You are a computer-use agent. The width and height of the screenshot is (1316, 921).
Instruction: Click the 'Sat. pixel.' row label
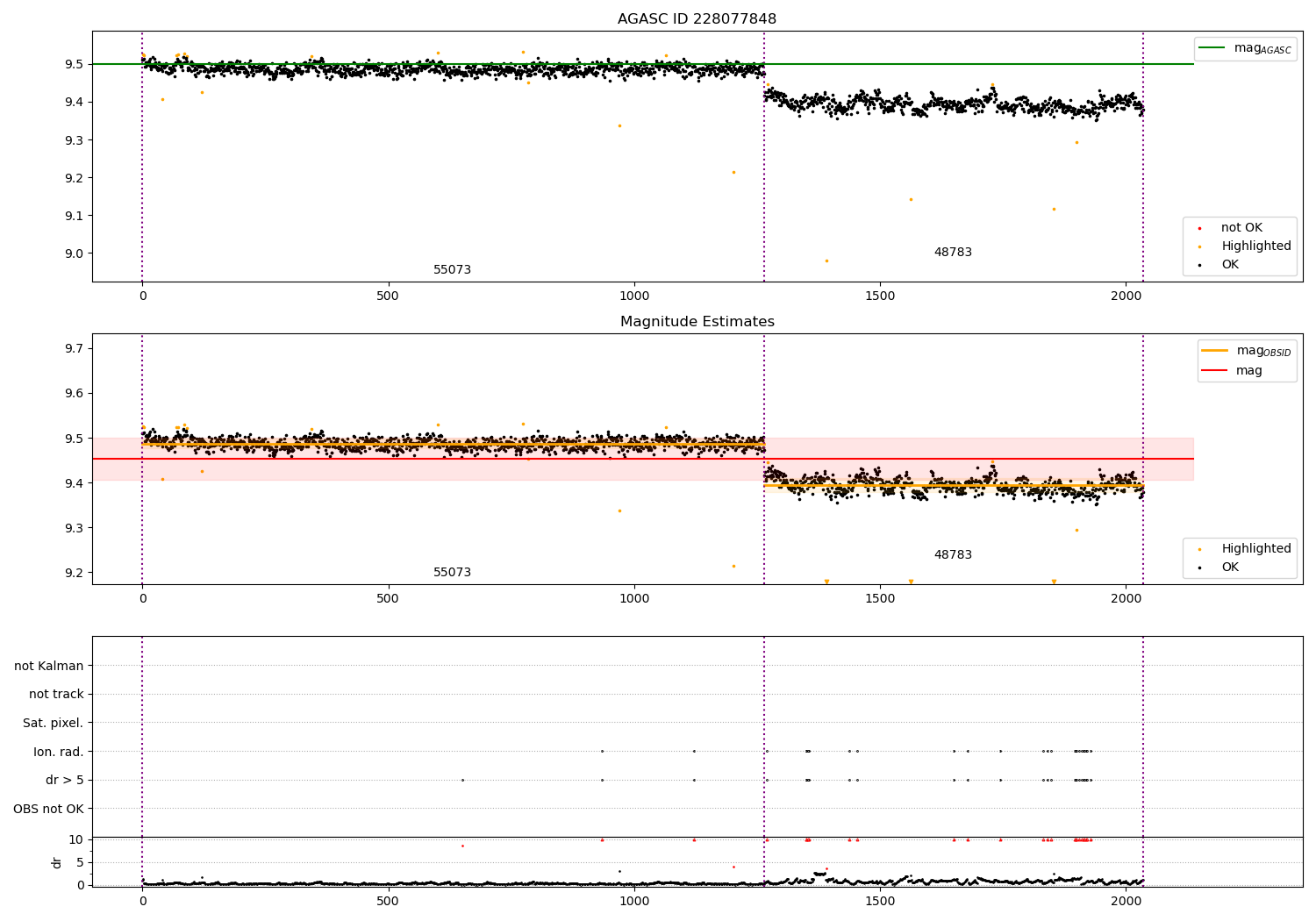click(54, 723)
